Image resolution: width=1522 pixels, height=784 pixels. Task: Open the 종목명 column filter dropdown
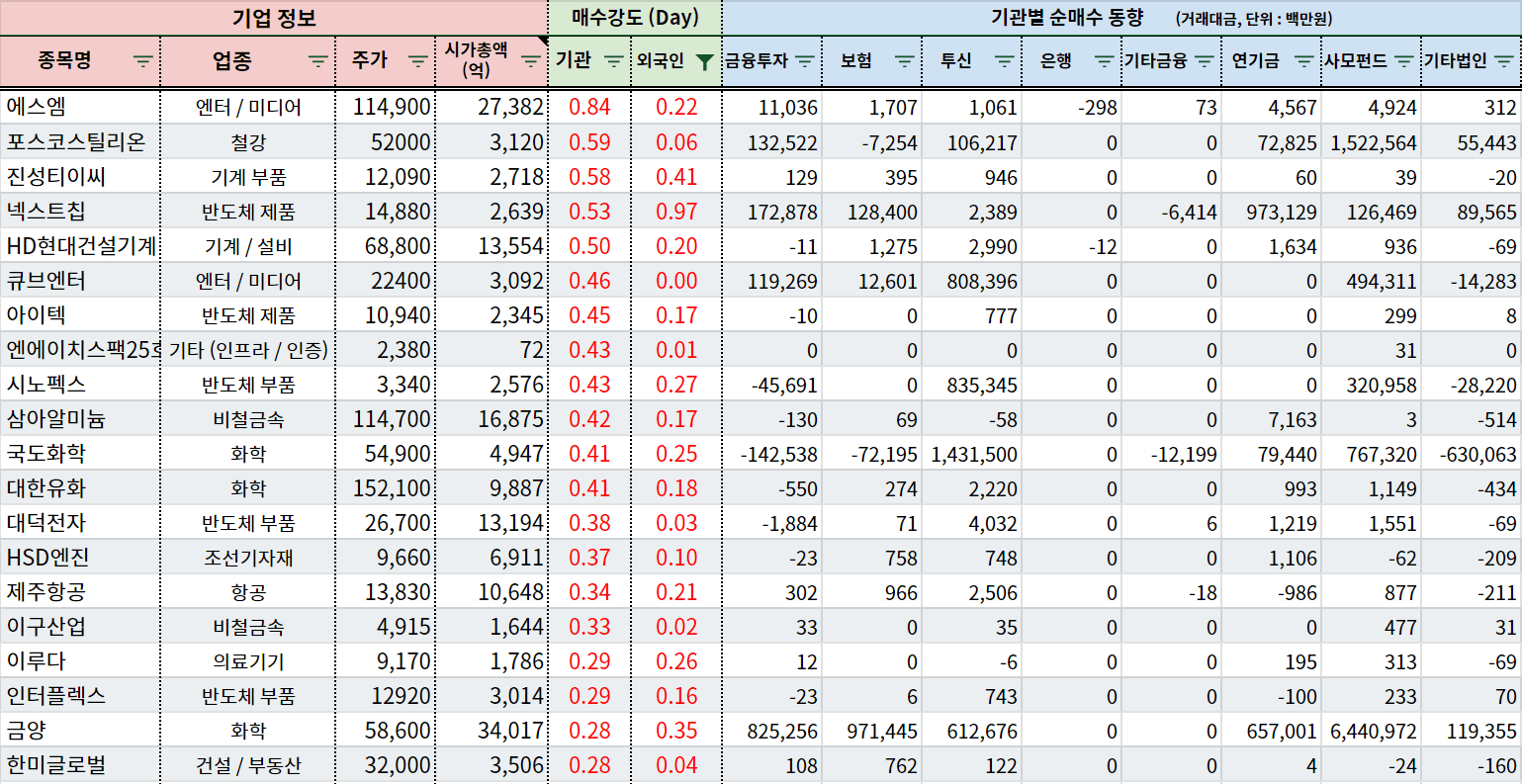[x=143, y=61]
